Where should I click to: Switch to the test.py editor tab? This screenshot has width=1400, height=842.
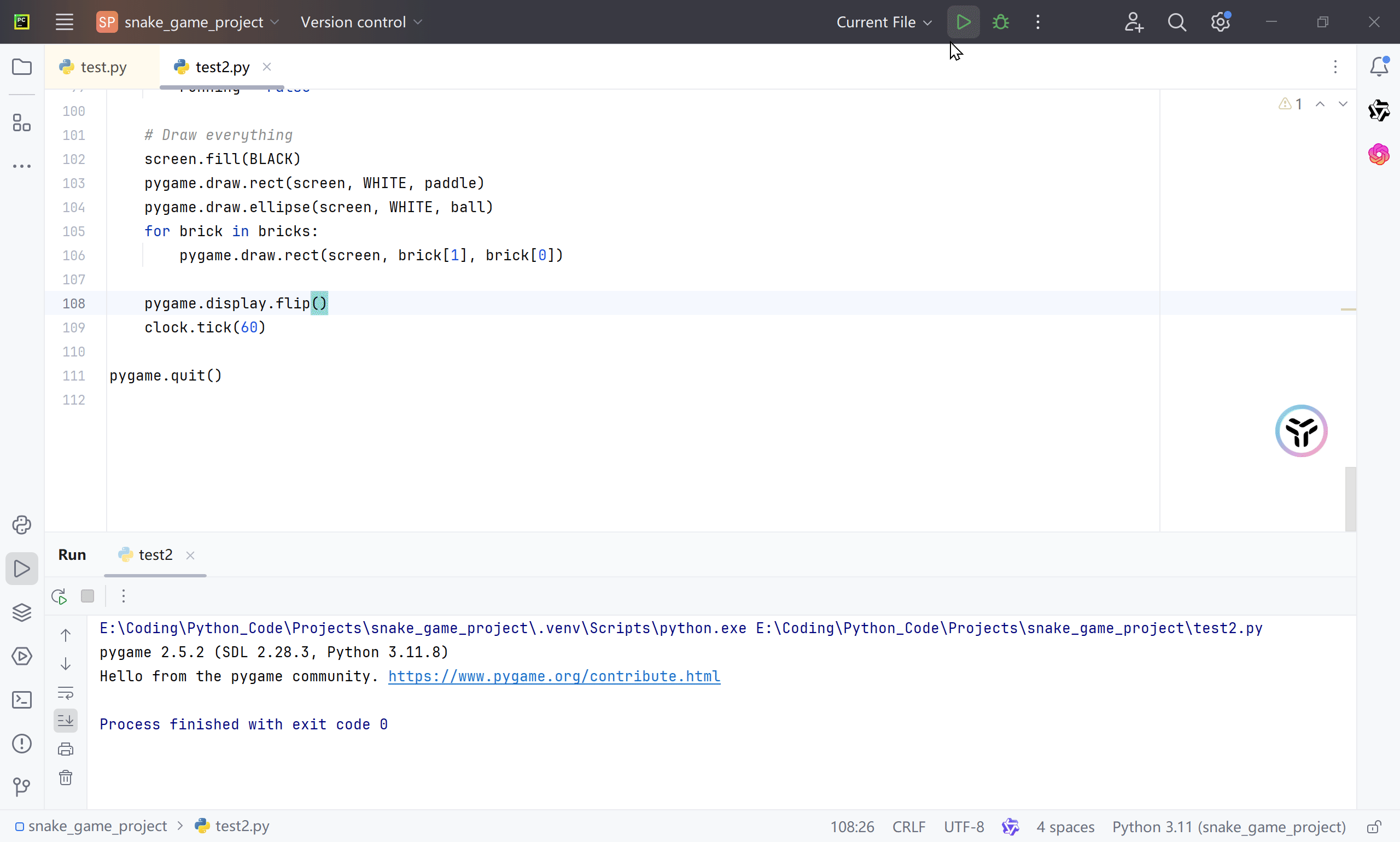(x=102, y=67)
